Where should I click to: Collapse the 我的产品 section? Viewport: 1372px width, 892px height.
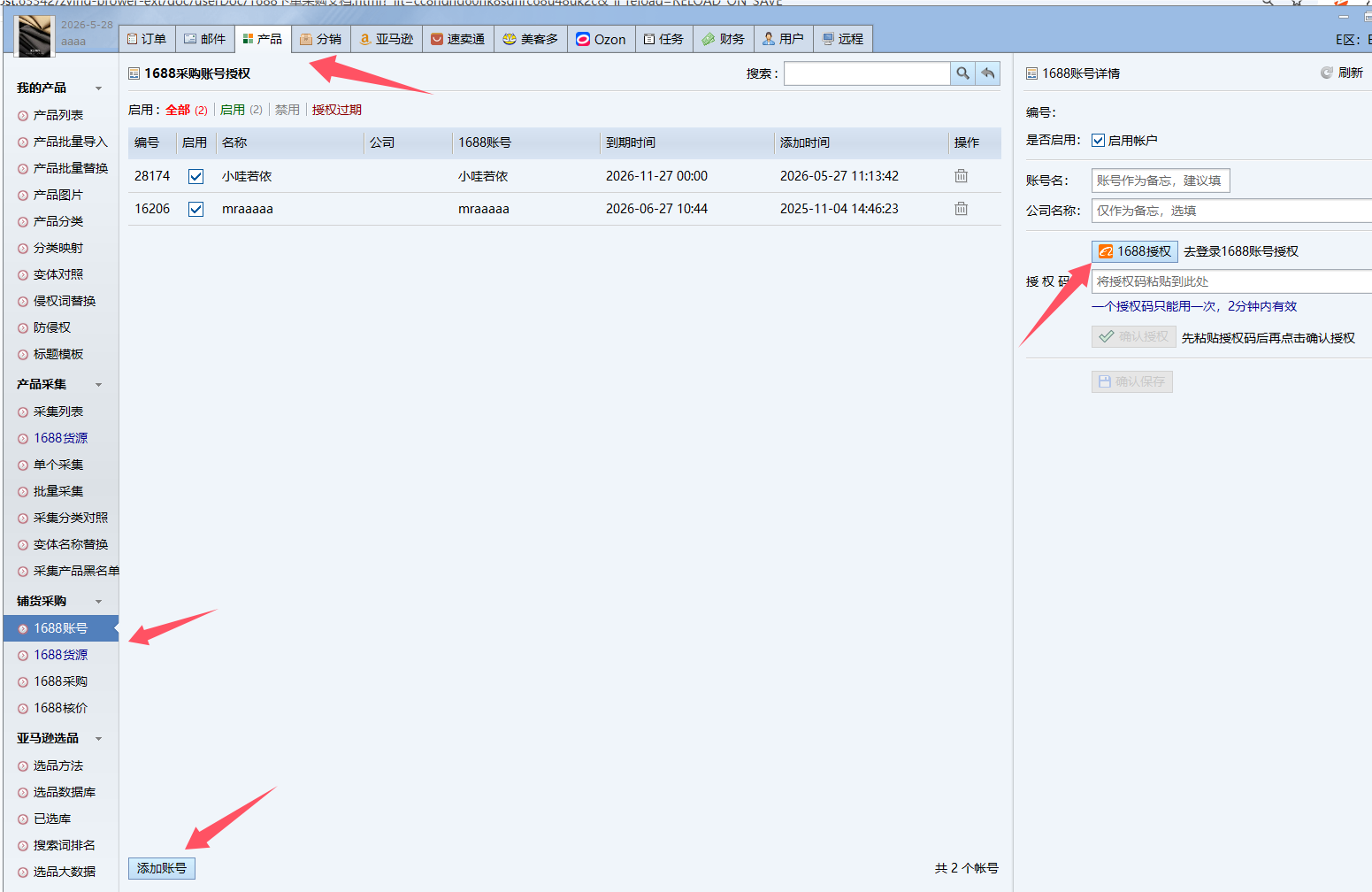point(98,88)
